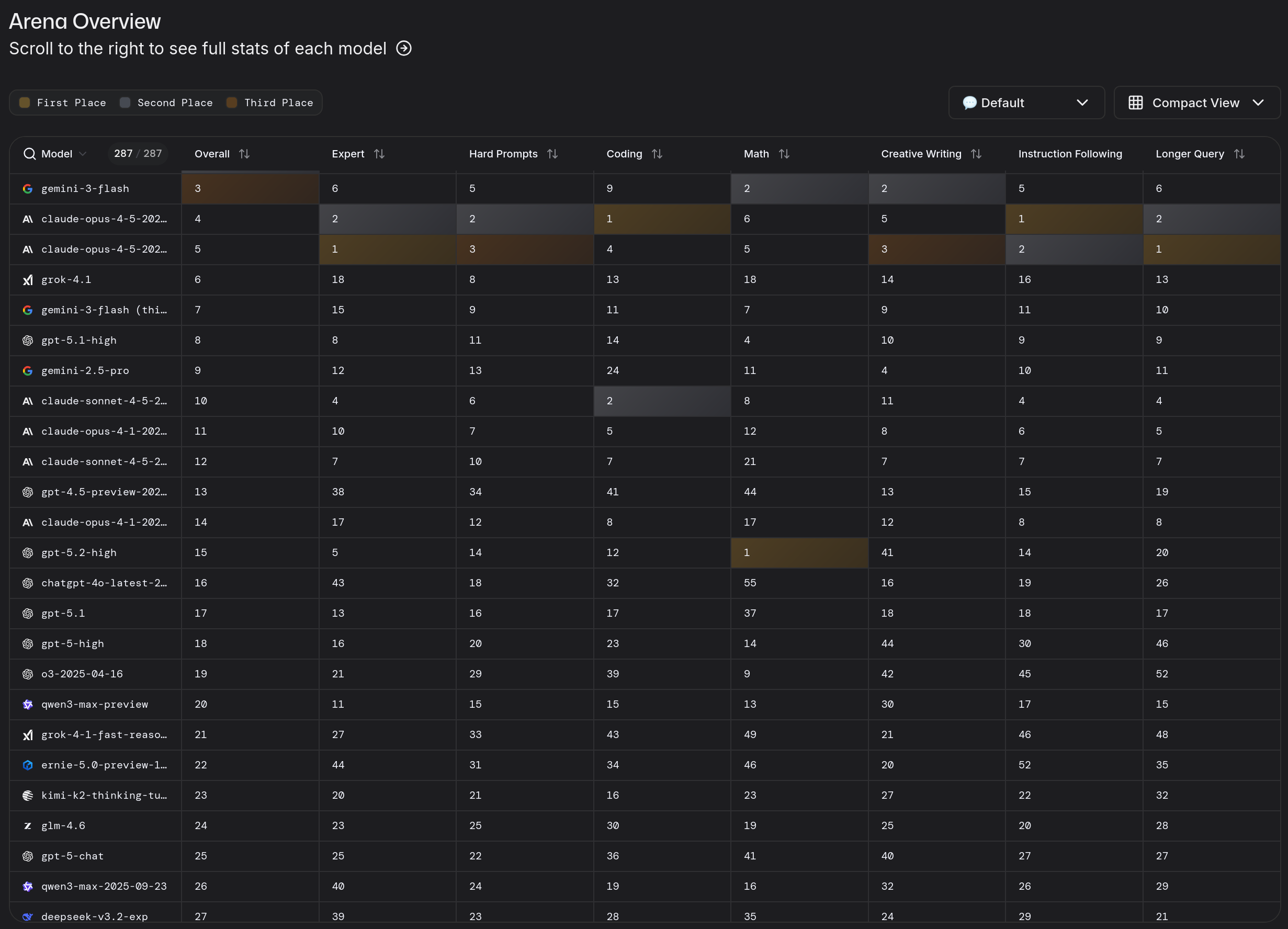Click the Instruction Following column header
Image resolution: width=1288 pixels, height=929 pixels.
[1070, 154]
